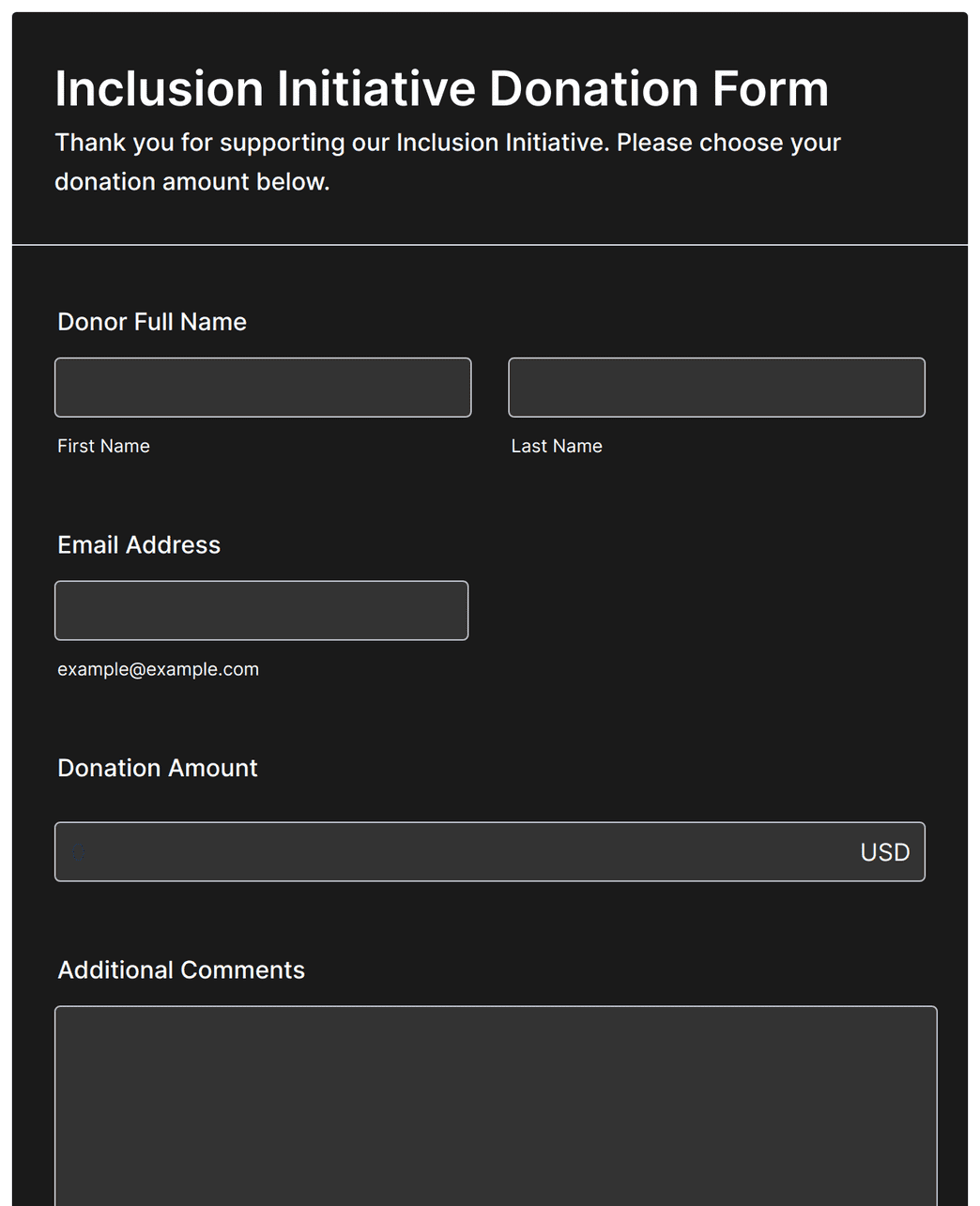Click the Additional Comments label
The width and height of the screenshot is (980, 1206).
[x=181, y=970]
